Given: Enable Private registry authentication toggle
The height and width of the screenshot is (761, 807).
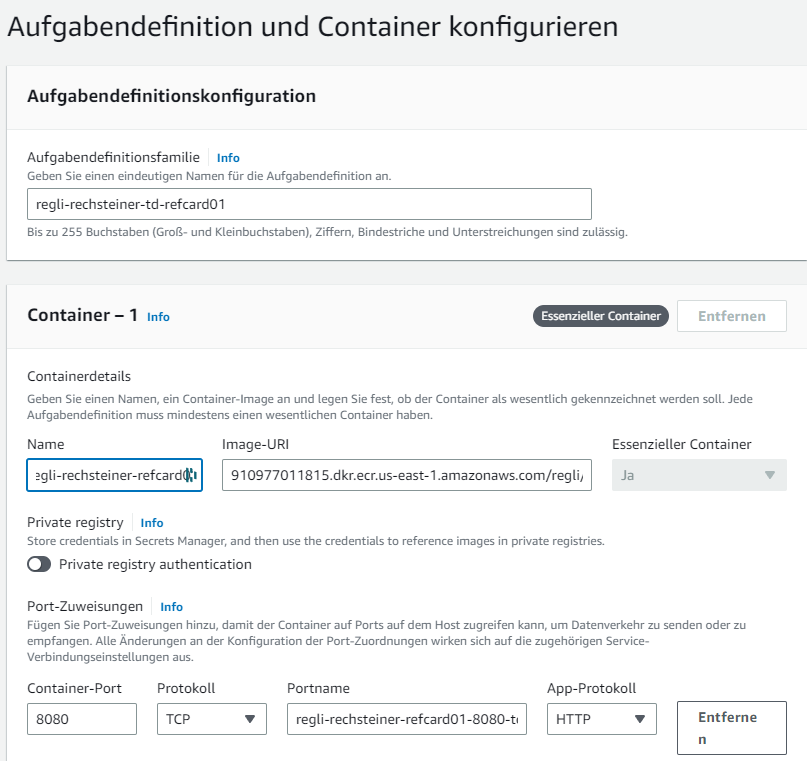Looking at the screenshot, I should [39, 564].
